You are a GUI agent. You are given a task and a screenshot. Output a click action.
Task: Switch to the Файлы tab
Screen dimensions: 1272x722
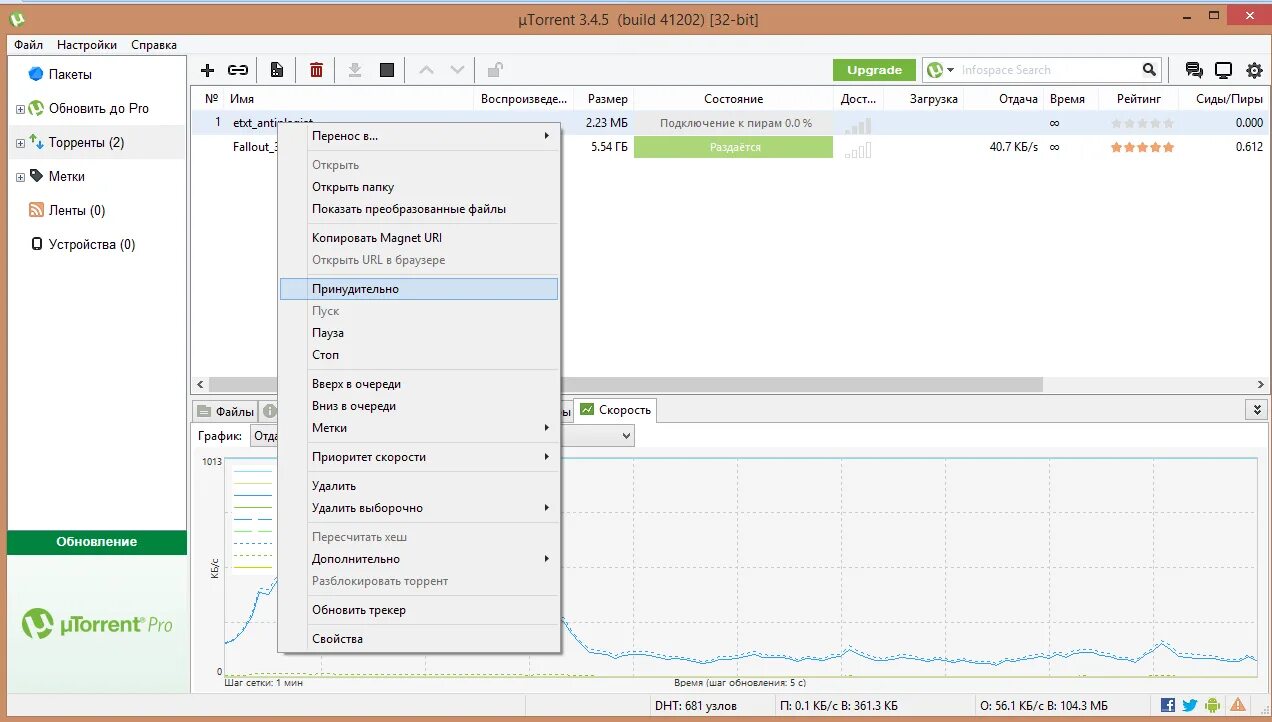[226, 411]
